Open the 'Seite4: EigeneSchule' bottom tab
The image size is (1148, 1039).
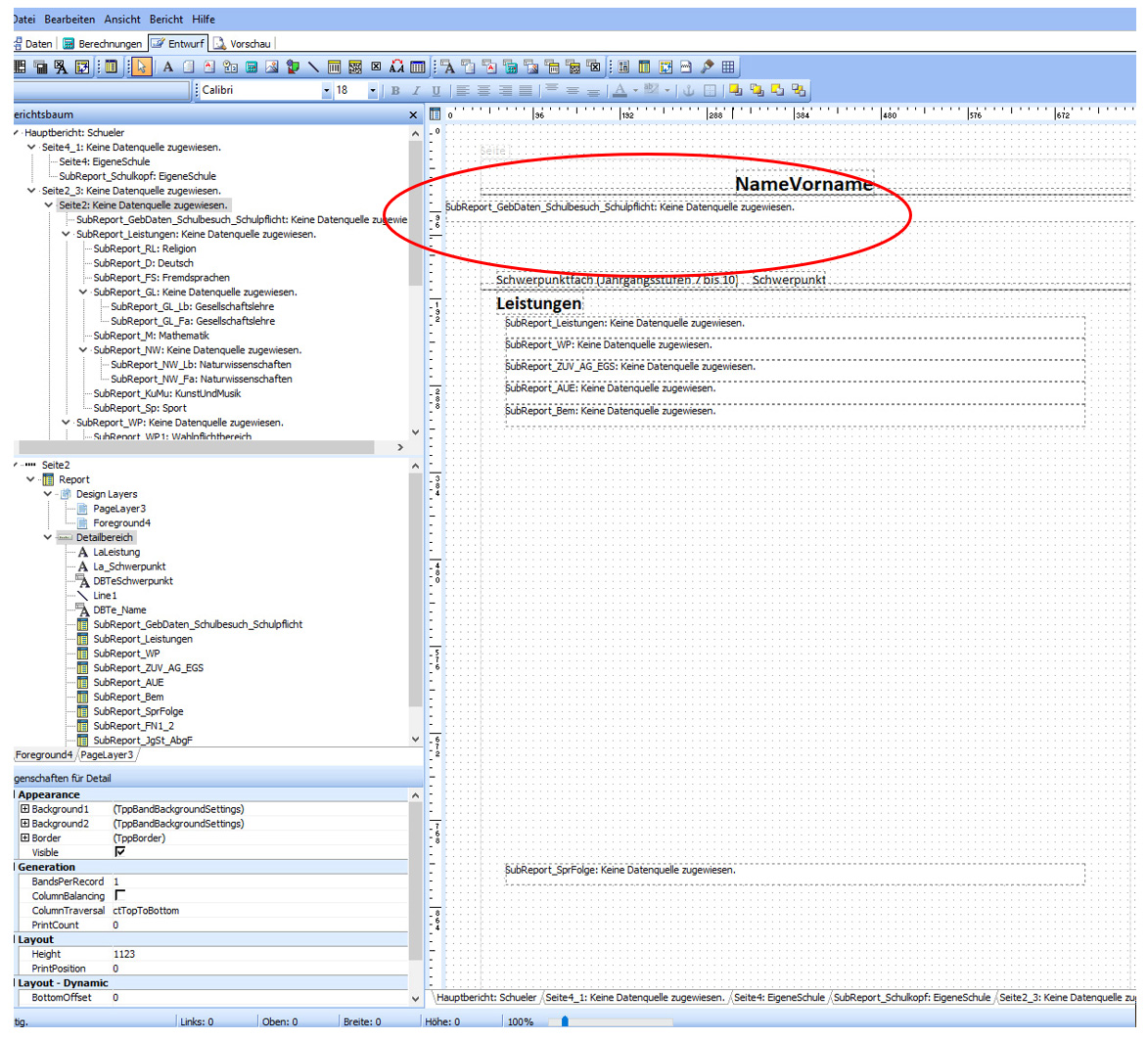[779, 997]
